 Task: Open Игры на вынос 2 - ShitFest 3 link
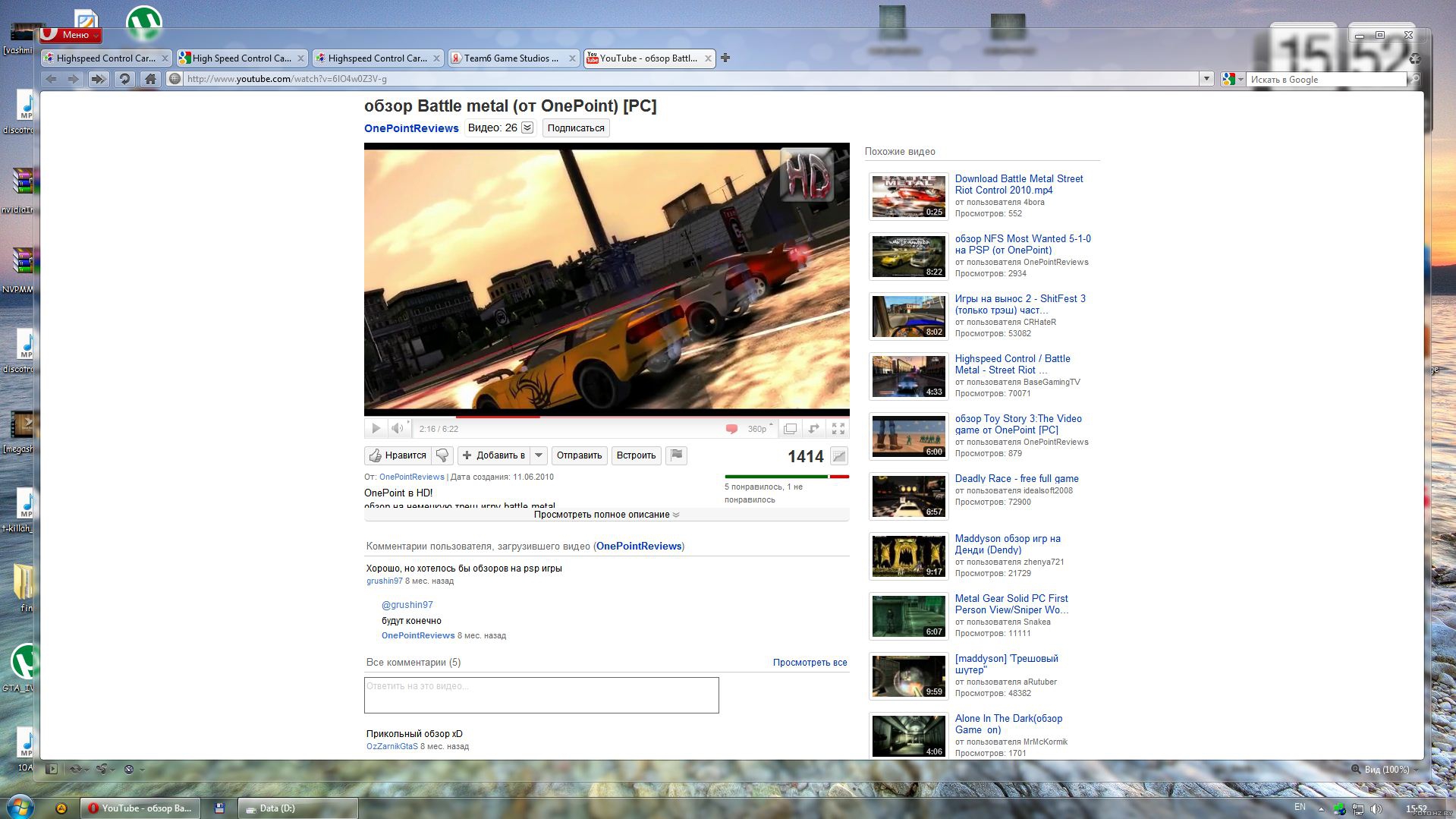[x=1020, y=304]
